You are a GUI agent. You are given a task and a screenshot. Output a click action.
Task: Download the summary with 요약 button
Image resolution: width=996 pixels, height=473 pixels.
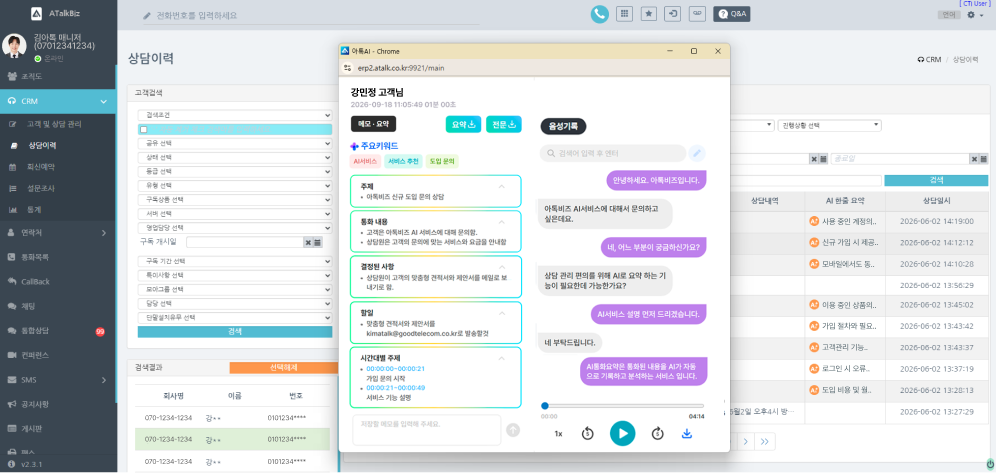click(x=464, y=124)
